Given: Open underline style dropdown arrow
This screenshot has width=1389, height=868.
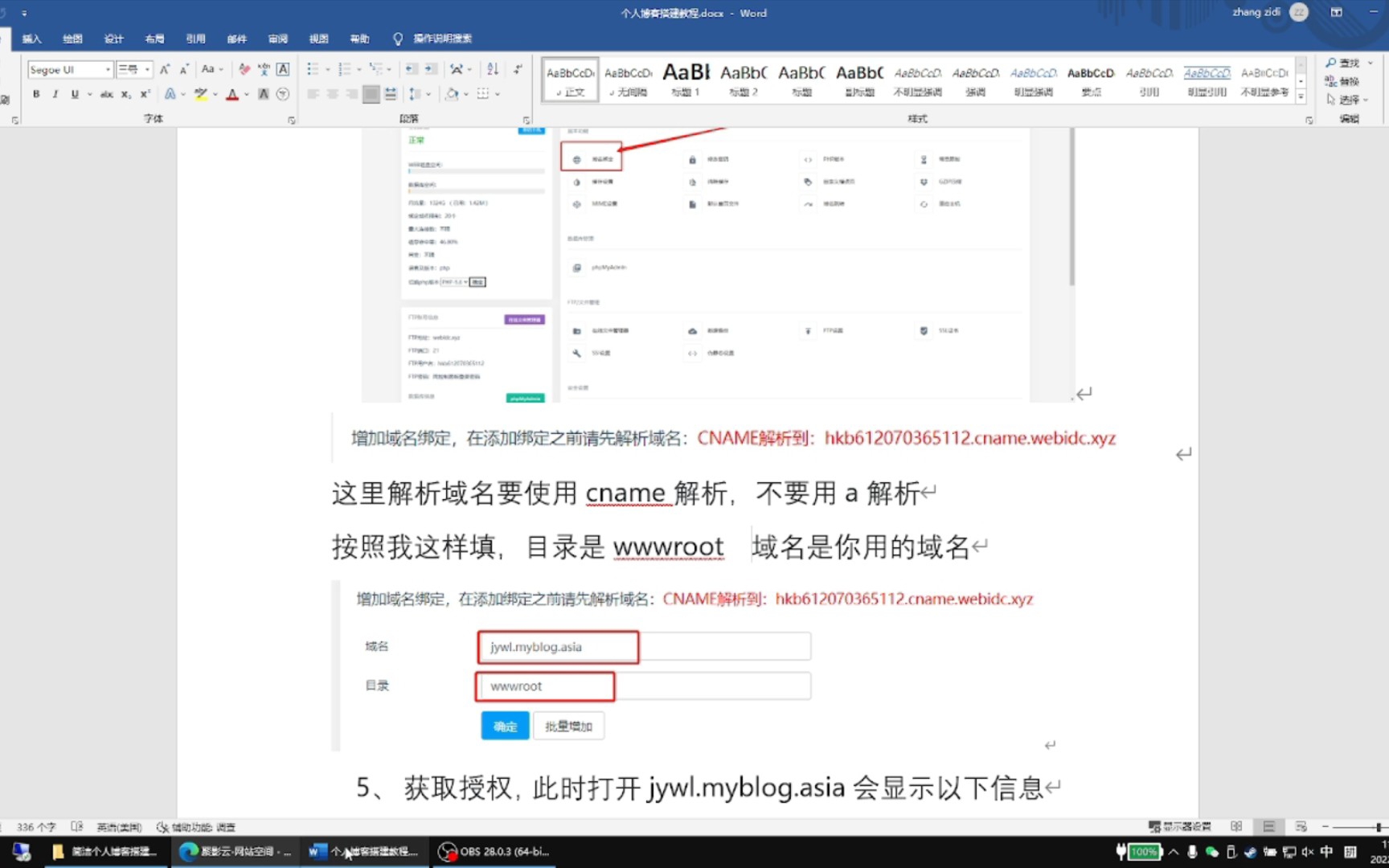Looking at the screenshot, I should [x=89, y=94].
